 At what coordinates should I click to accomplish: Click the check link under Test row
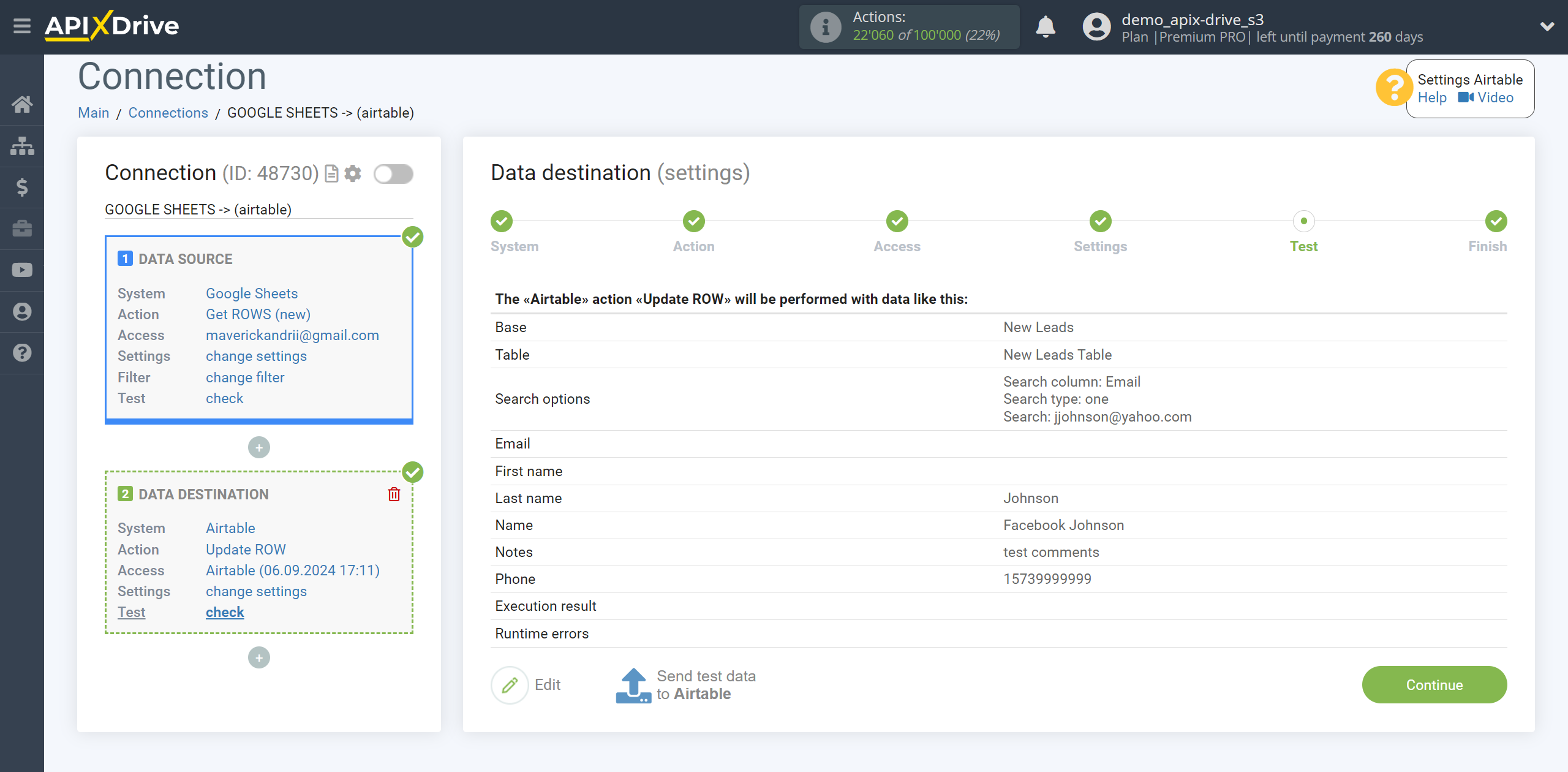coord(224,612)
